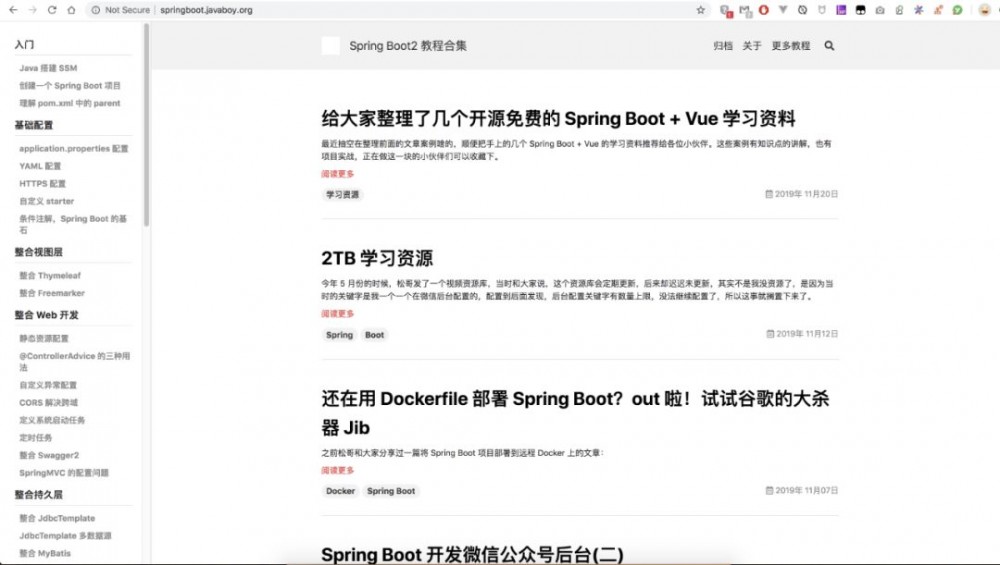Open the browser home page icon
Image resolution: width=1000 pixels, height=565 pixels.
coord(71,10)
